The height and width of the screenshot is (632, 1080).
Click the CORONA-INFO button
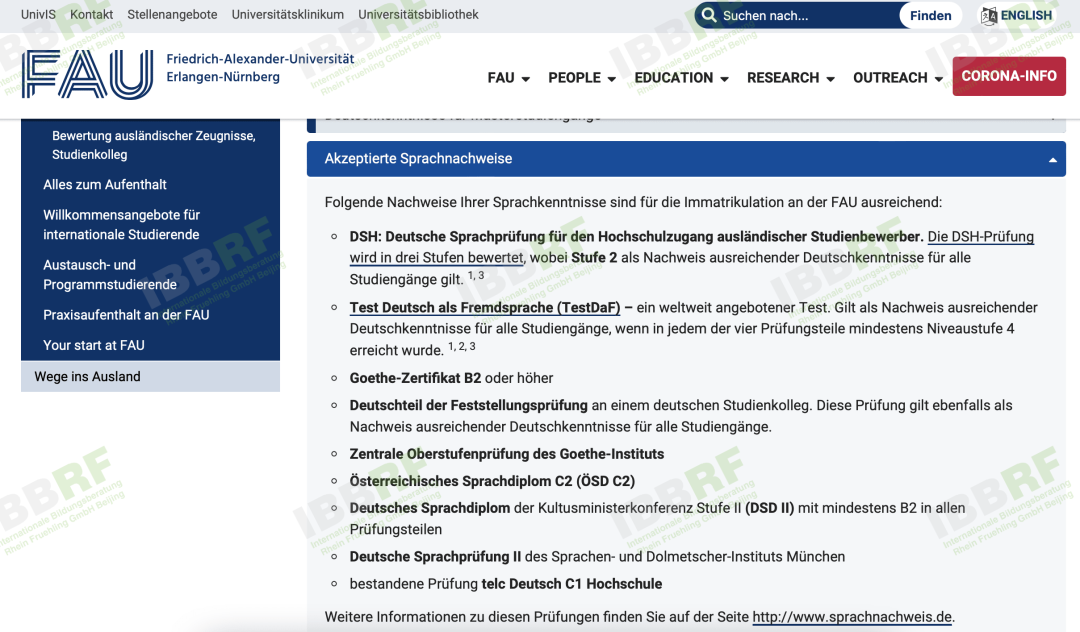tap(1009, 76)
